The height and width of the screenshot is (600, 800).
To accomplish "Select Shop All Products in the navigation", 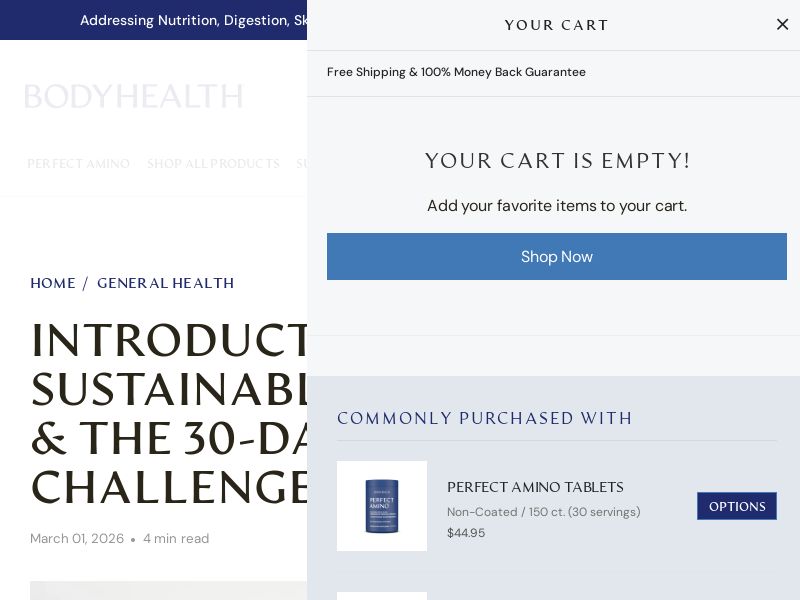I will point(213,164).
